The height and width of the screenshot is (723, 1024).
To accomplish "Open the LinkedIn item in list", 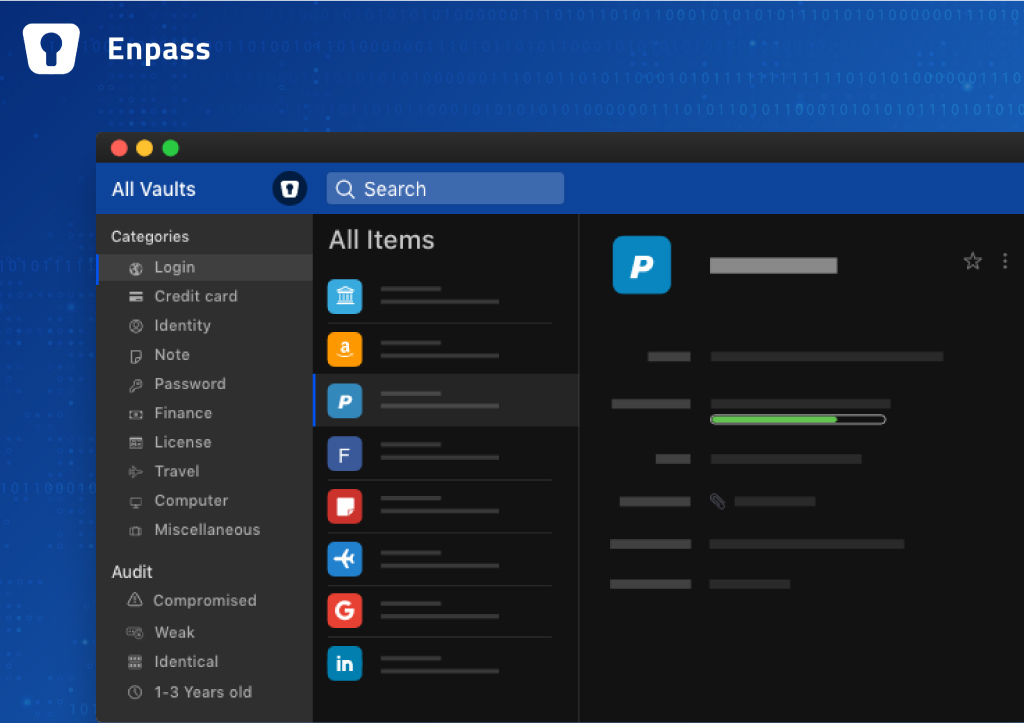I will [445, 664].
